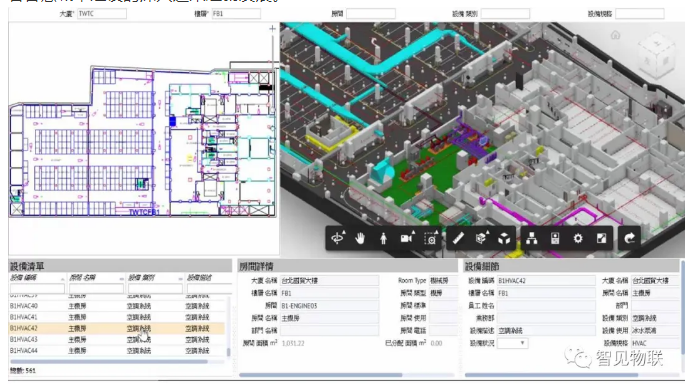698x384 pixels.
Task: Select row B1HVAC44 in equipment list
Action: point(117,351)
